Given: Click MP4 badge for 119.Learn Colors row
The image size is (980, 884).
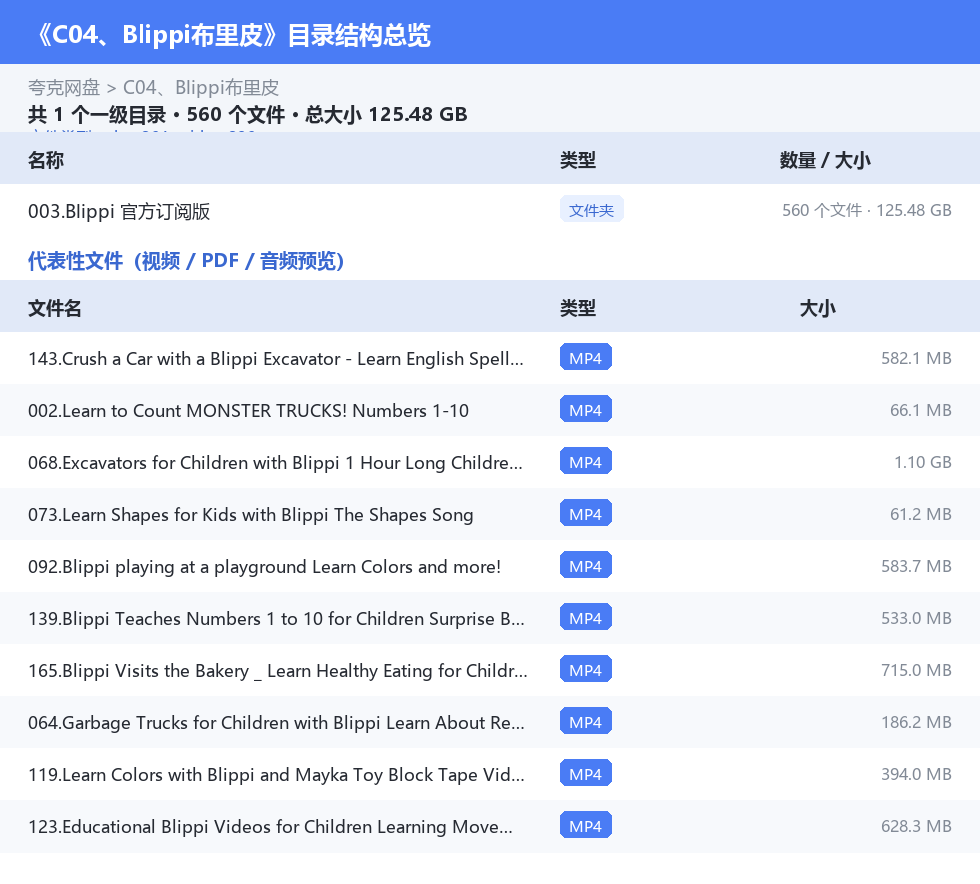Looking at the screenshot, I should click(586, 773).
